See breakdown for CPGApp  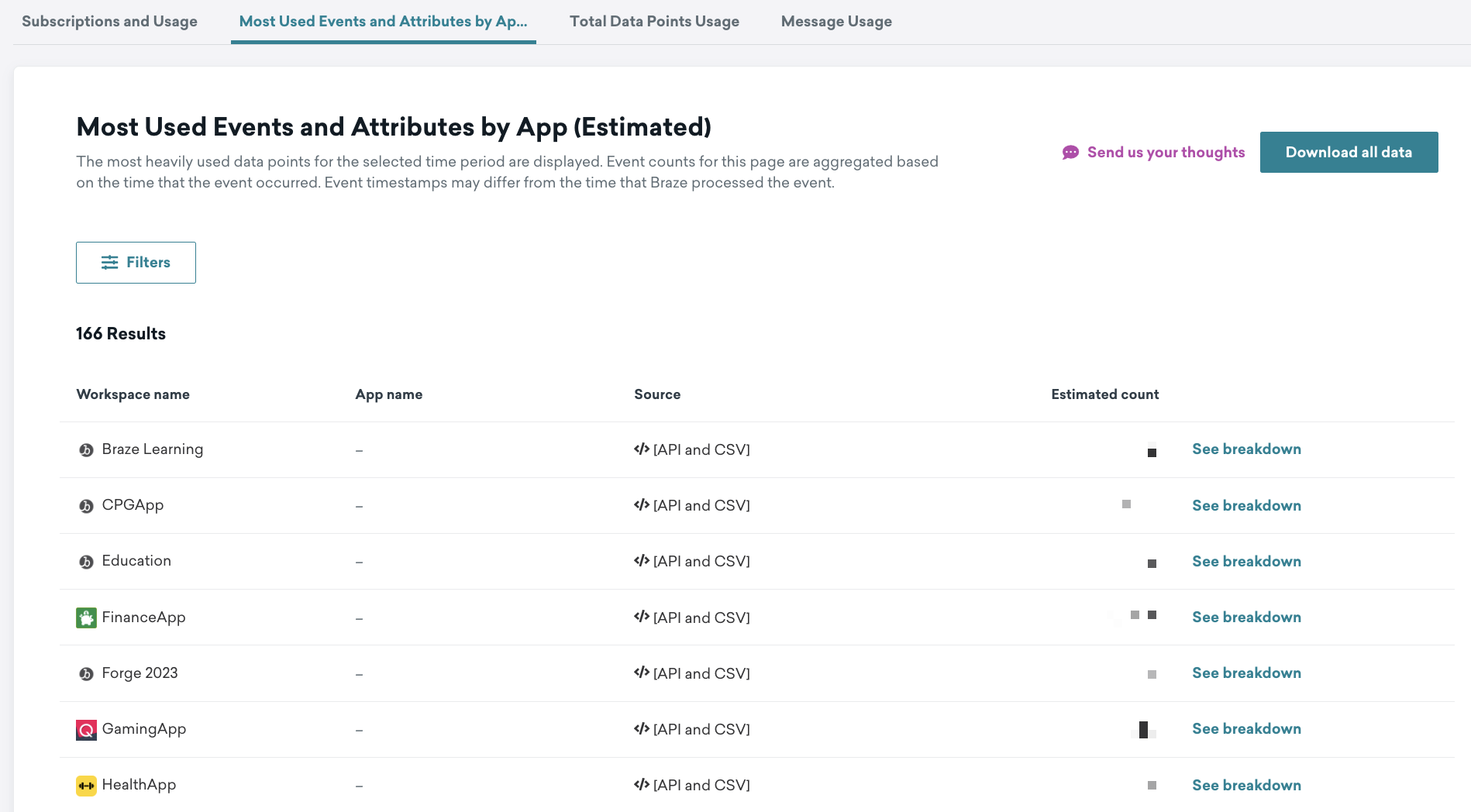click(1246, 505)
